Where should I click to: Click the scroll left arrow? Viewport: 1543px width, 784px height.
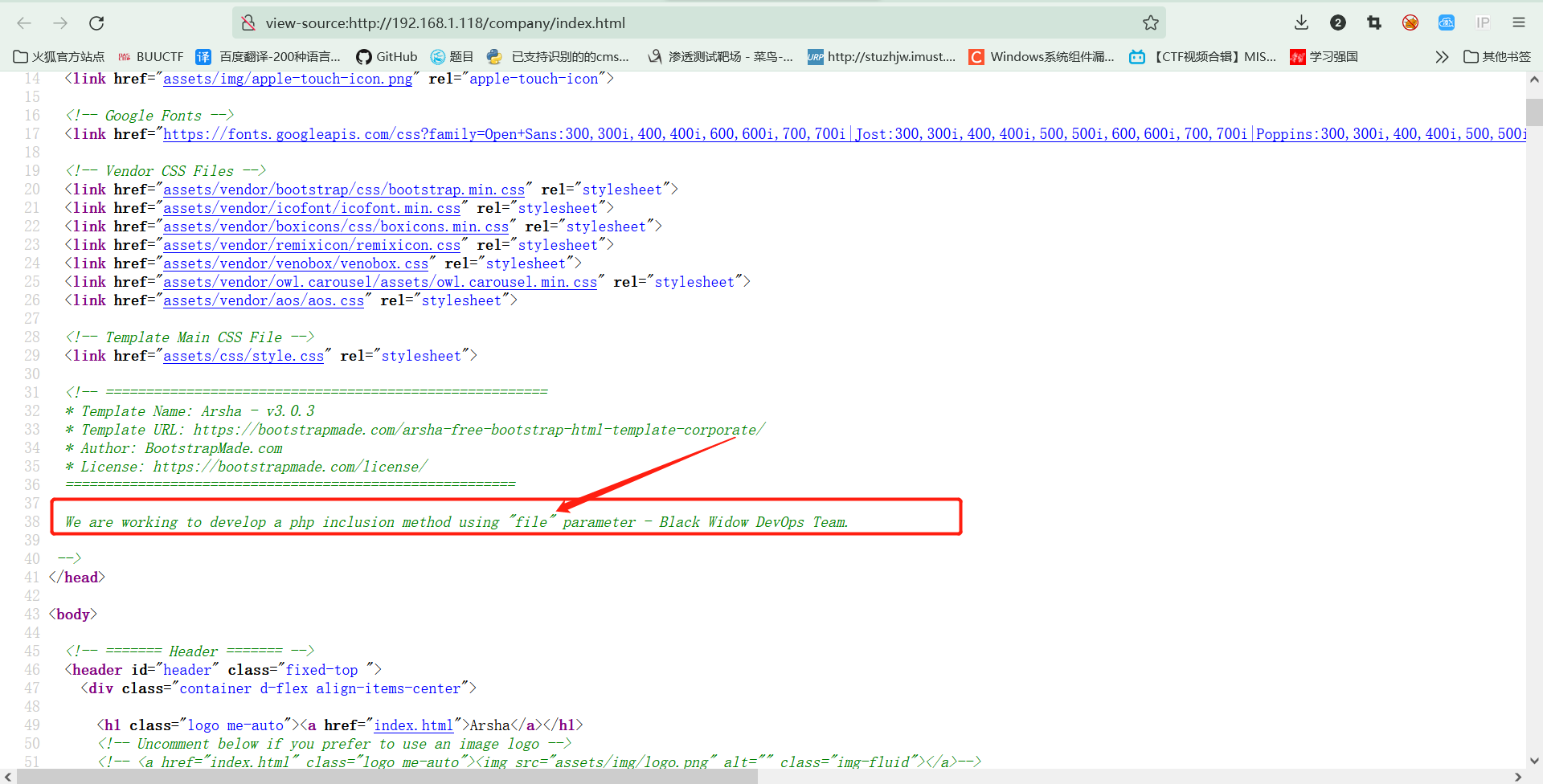[8, 777]
